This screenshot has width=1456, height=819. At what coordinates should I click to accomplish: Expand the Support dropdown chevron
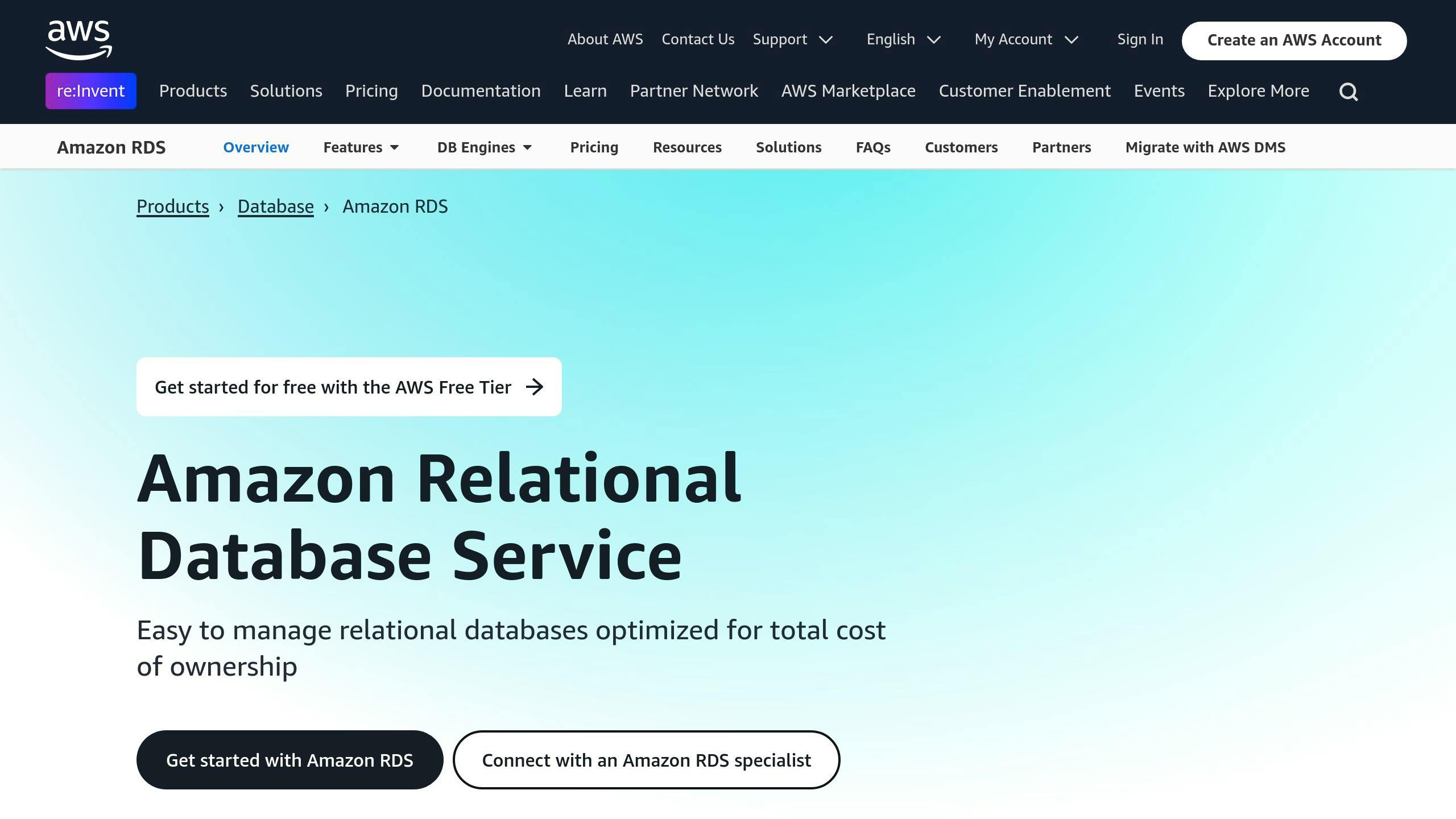point(826,40)
